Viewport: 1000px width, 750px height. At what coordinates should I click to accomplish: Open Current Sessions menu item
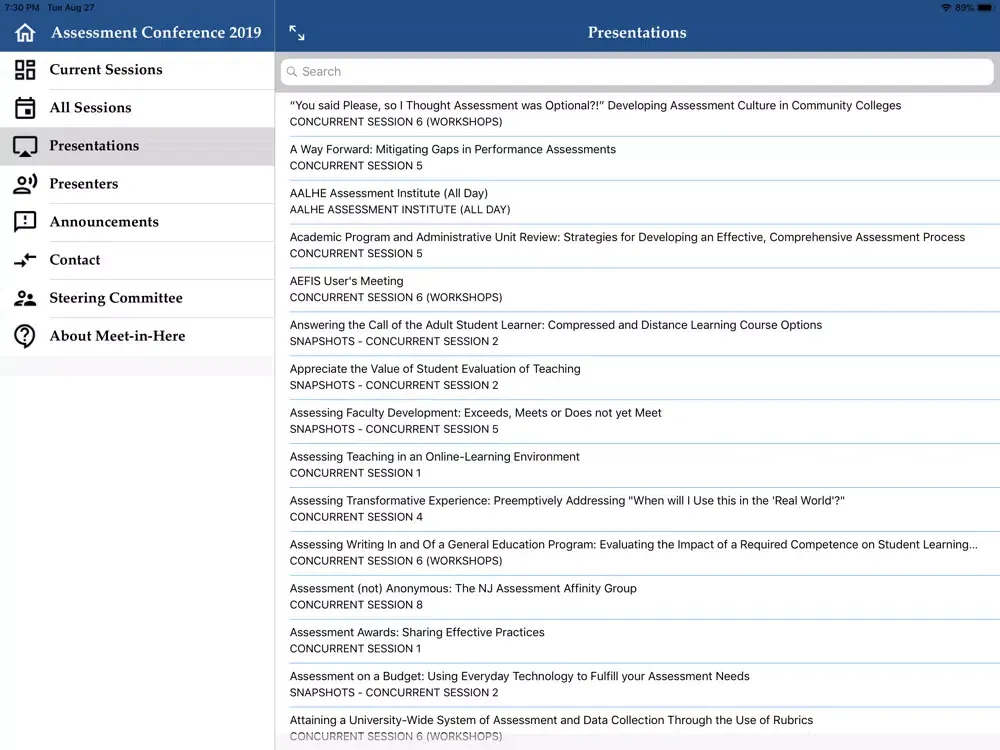(137, 70)
